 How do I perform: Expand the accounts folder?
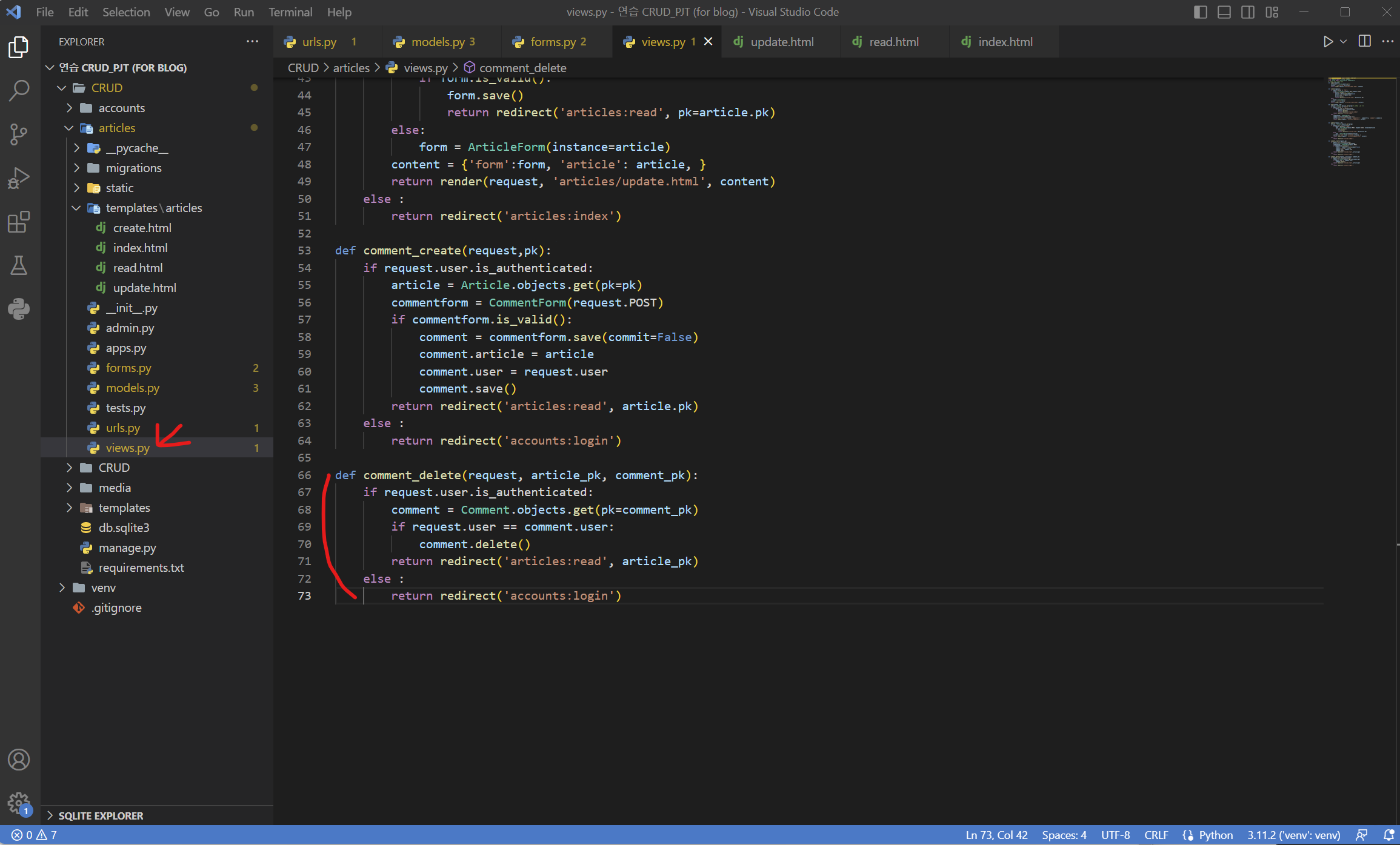point(121,108)
